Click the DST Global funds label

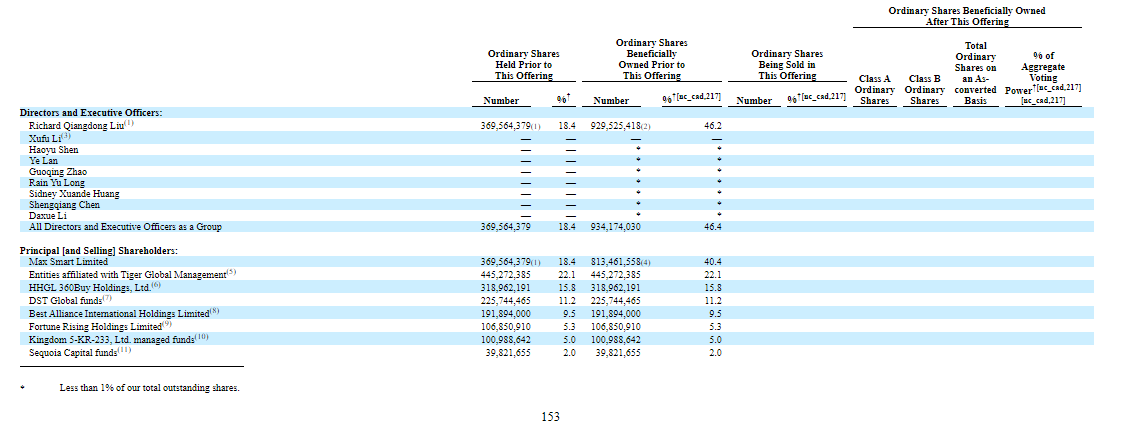(x=65, y=300)
